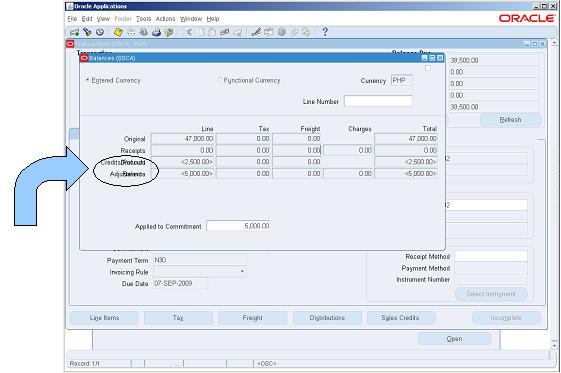Click the Switch Responsibility toolbar icon
Image resolution: width=561 pixels, height=373 pixels.
(x=144, y=32)
